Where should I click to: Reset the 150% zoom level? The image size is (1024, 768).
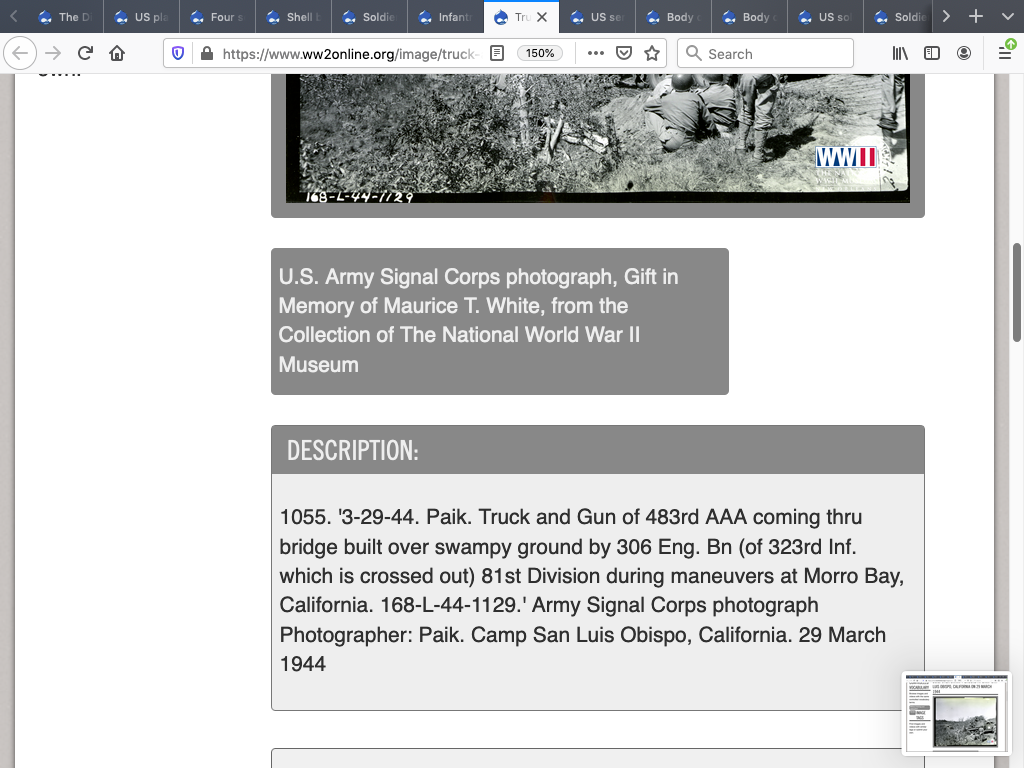coord(540,54)
